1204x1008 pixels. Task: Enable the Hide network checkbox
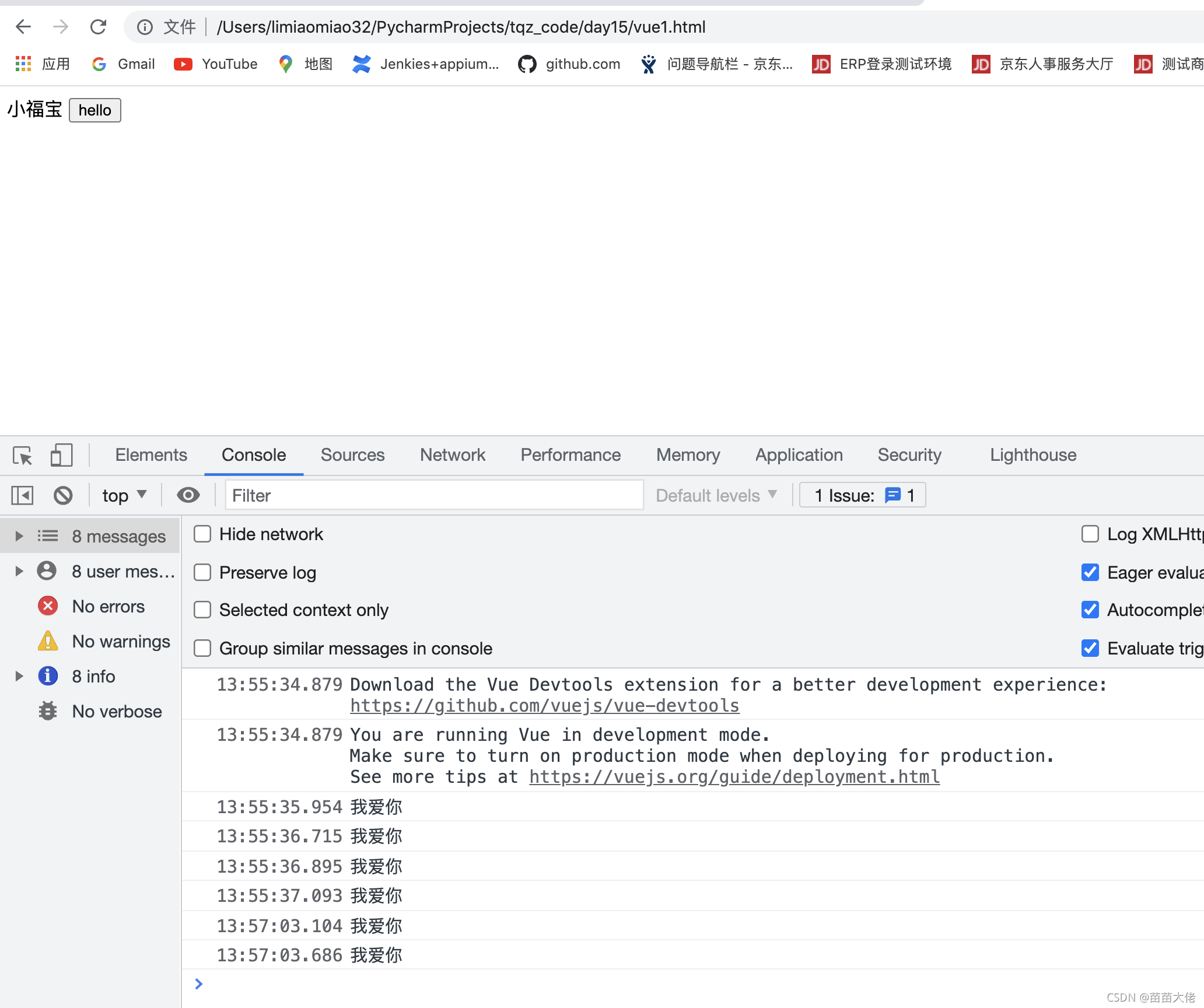202,534
